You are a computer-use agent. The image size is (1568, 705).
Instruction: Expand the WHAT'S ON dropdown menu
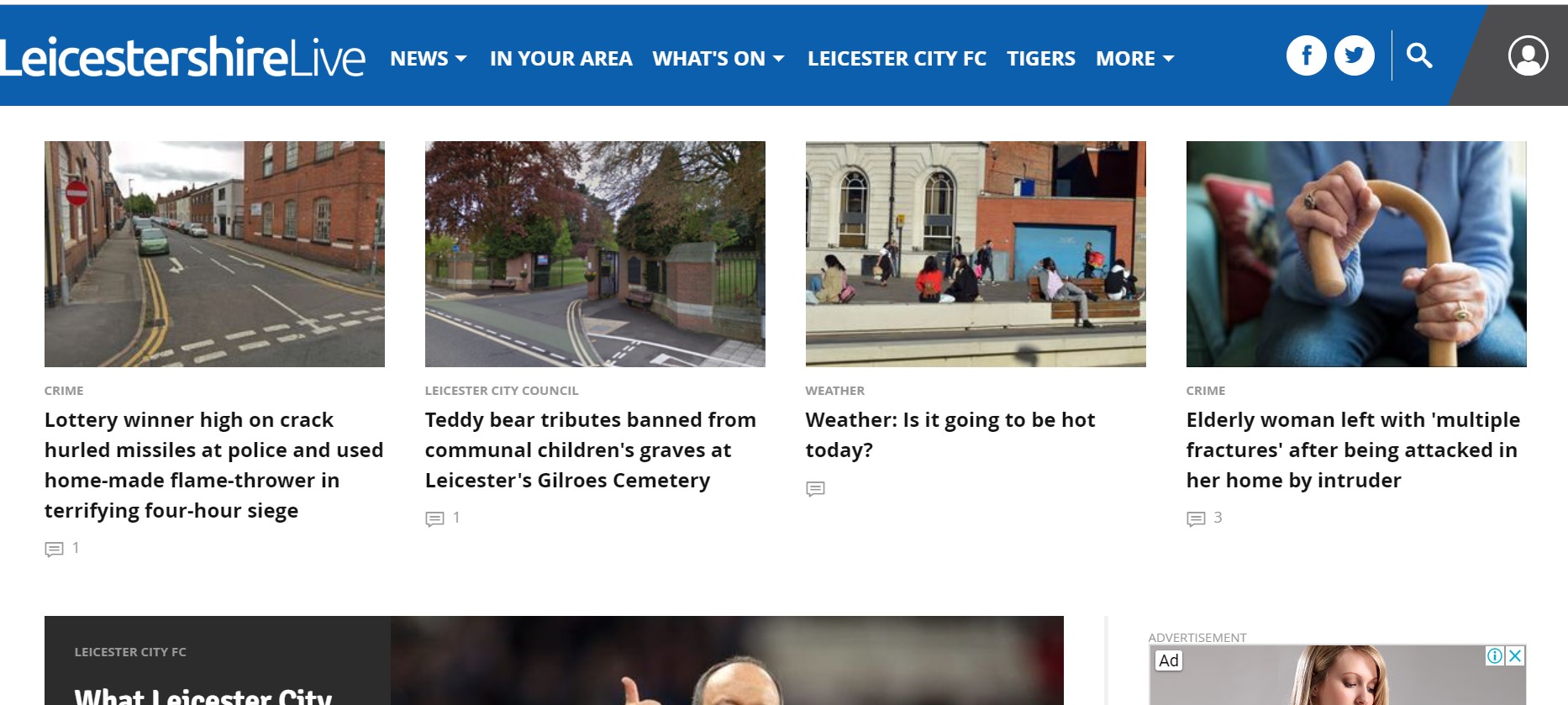tap(718, 59)
